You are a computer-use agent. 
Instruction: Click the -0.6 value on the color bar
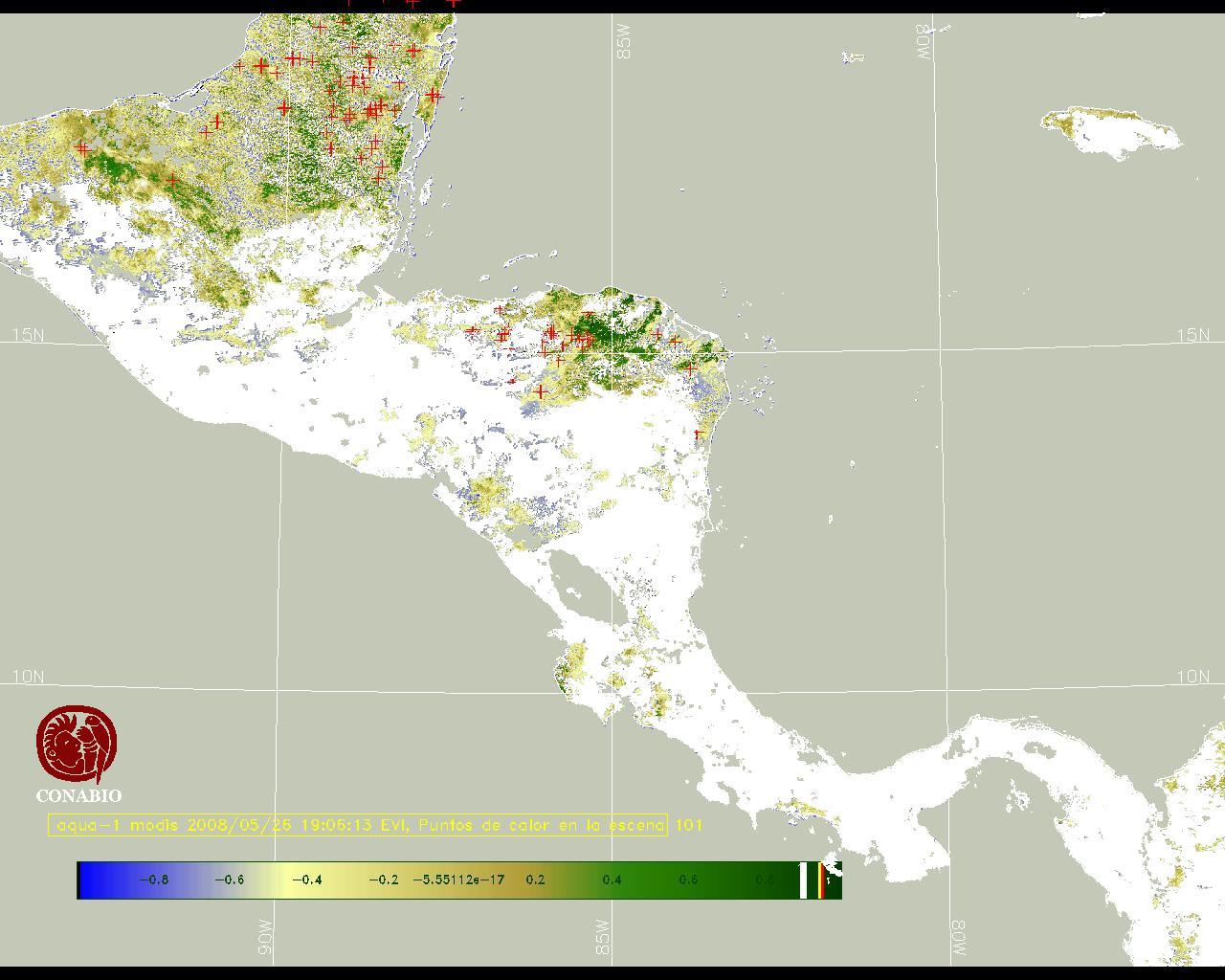(229, 880)
